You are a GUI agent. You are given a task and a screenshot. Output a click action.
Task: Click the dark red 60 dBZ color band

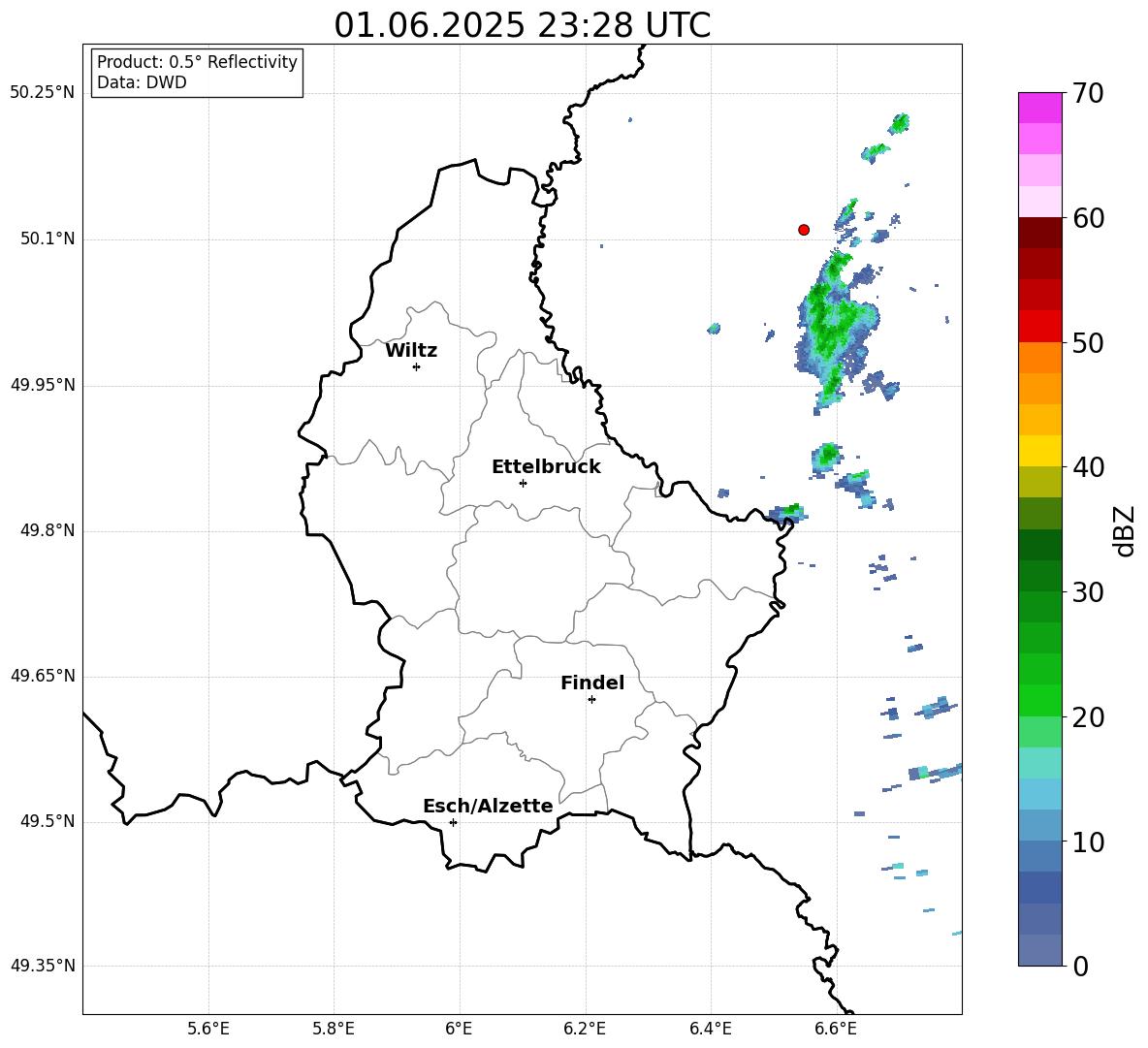click(1039, 233)
